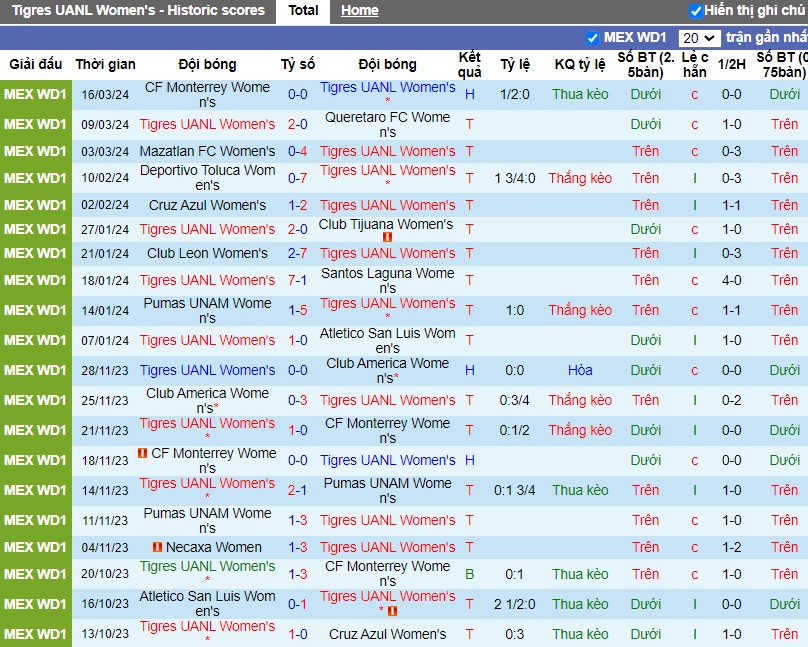Click the red card icon before CF Monterrey on 18/11/23
This screenshot has width=808, height=647.
pyautogui.click(x=143, y=453)
